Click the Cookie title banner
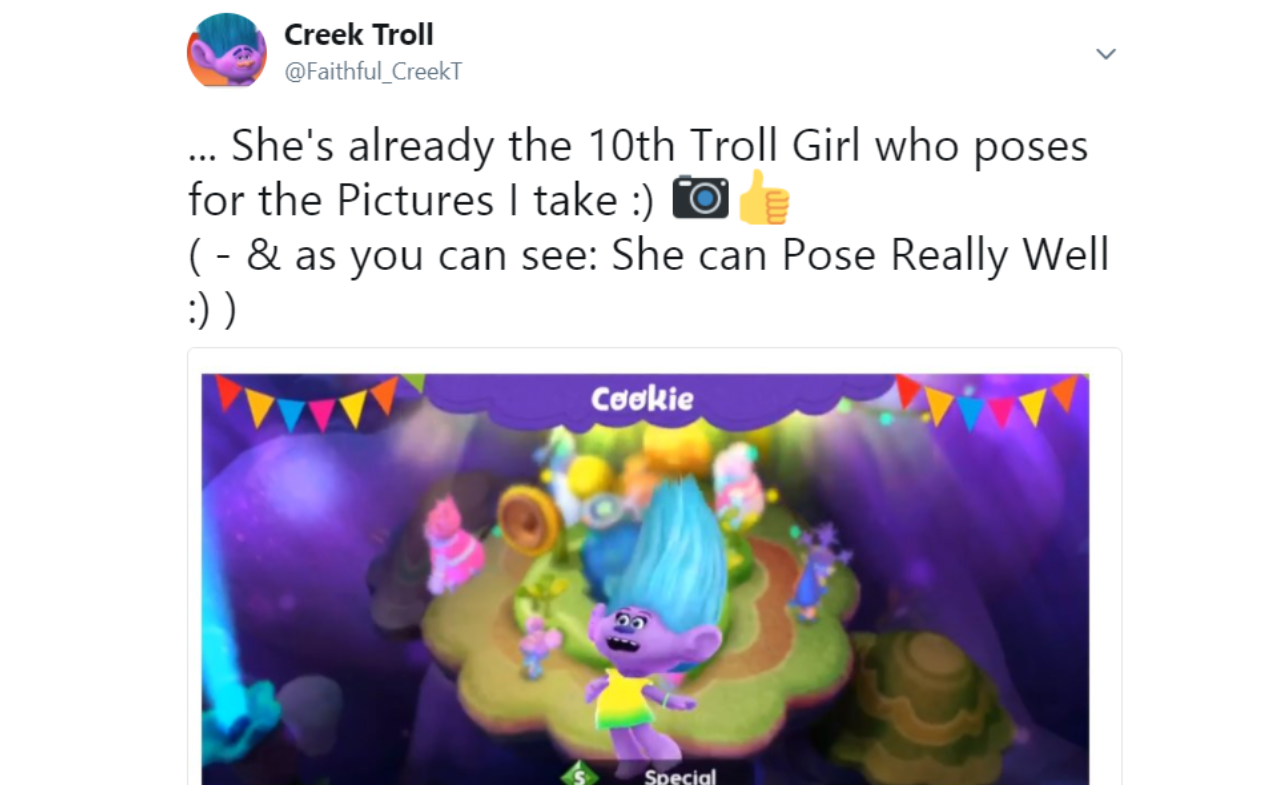The width and height of the screenshot is (1276, 797). coord(641,400)
